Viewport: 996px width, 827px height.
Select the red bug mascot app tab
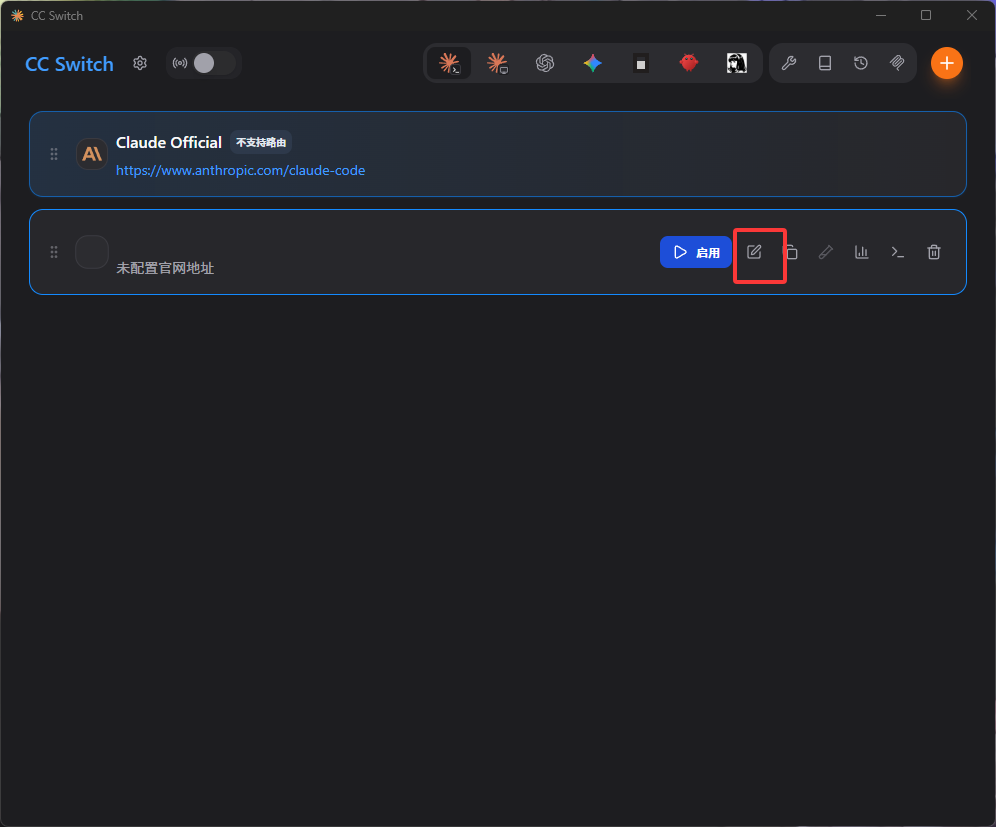tap(689, 63)
